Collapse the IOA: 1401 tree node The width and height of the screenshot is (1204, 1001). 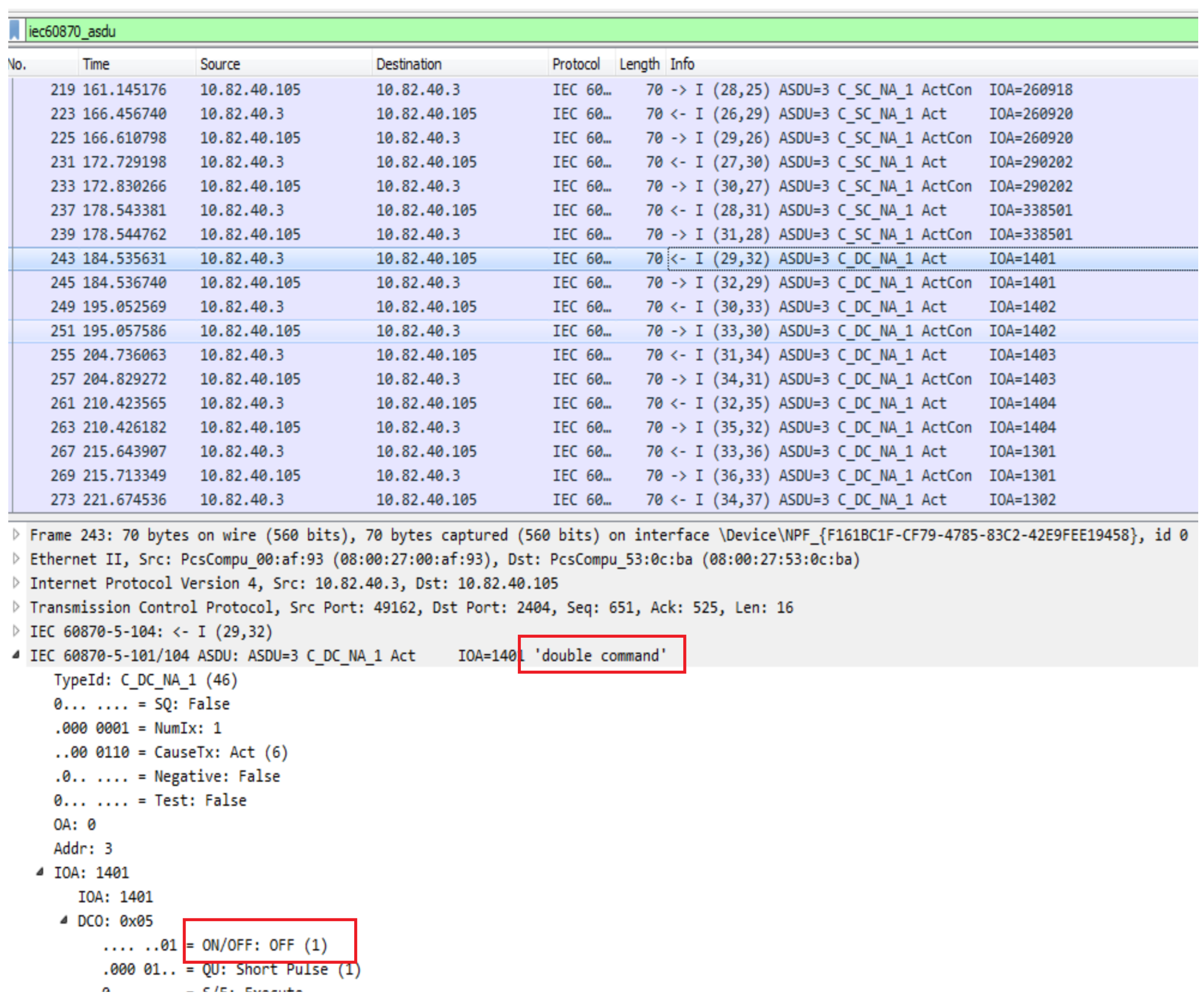(40, 872)
